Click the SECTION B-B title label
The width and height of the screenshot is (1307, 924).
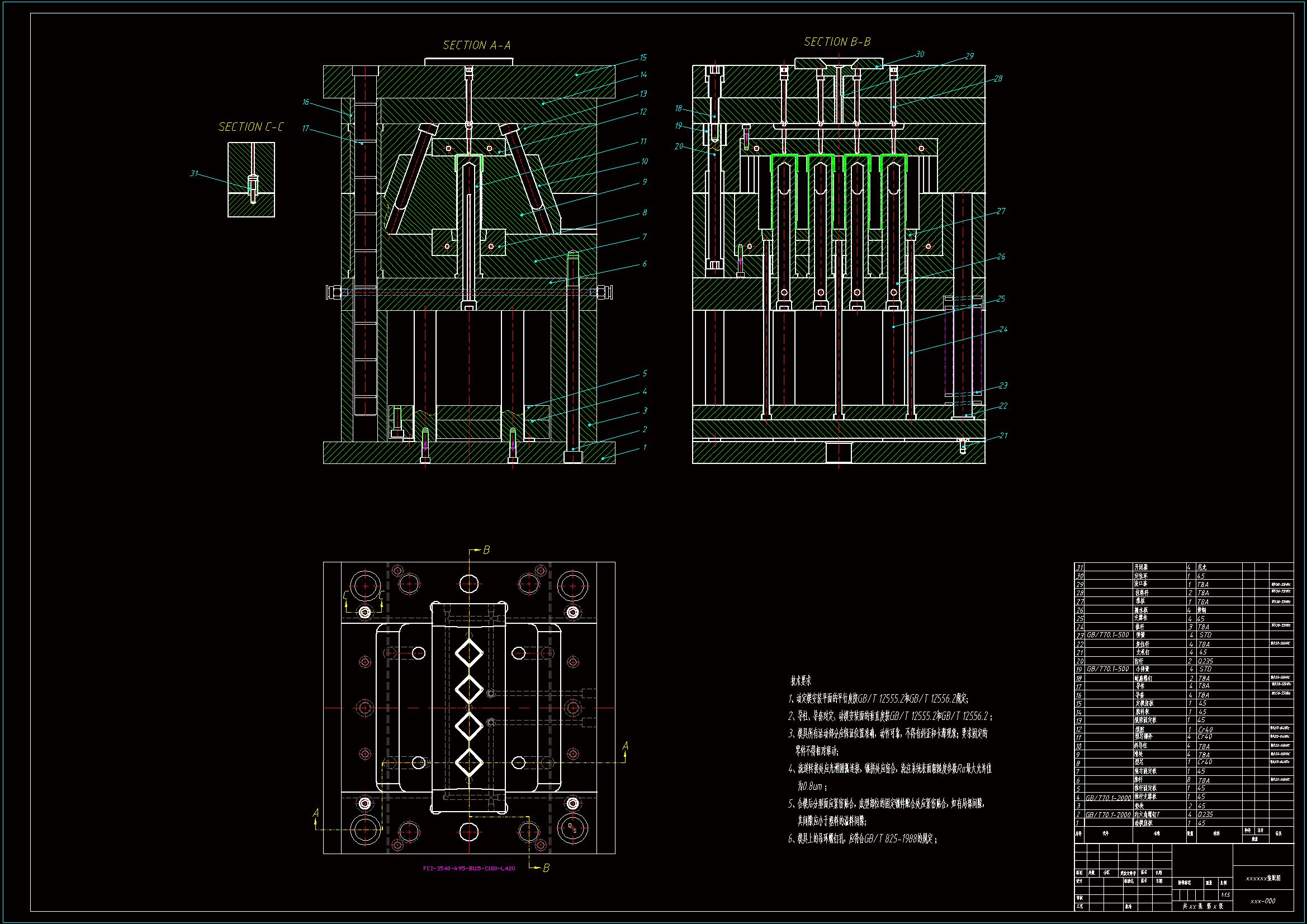(x=837, y=42)
